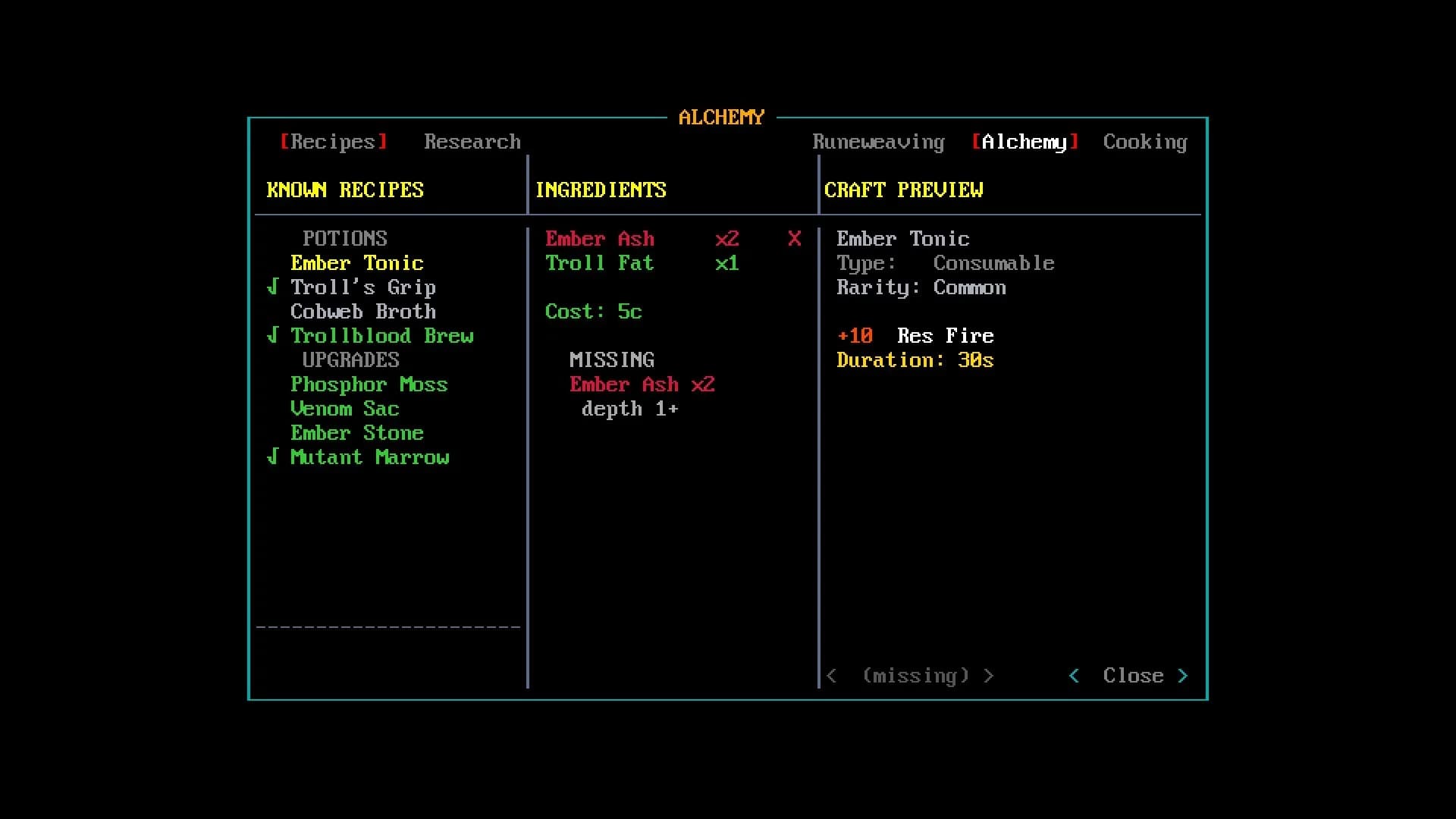This screenshot has height=819, width=1456.
Task: Select the Recipes tab
Action: coord(334,142)
